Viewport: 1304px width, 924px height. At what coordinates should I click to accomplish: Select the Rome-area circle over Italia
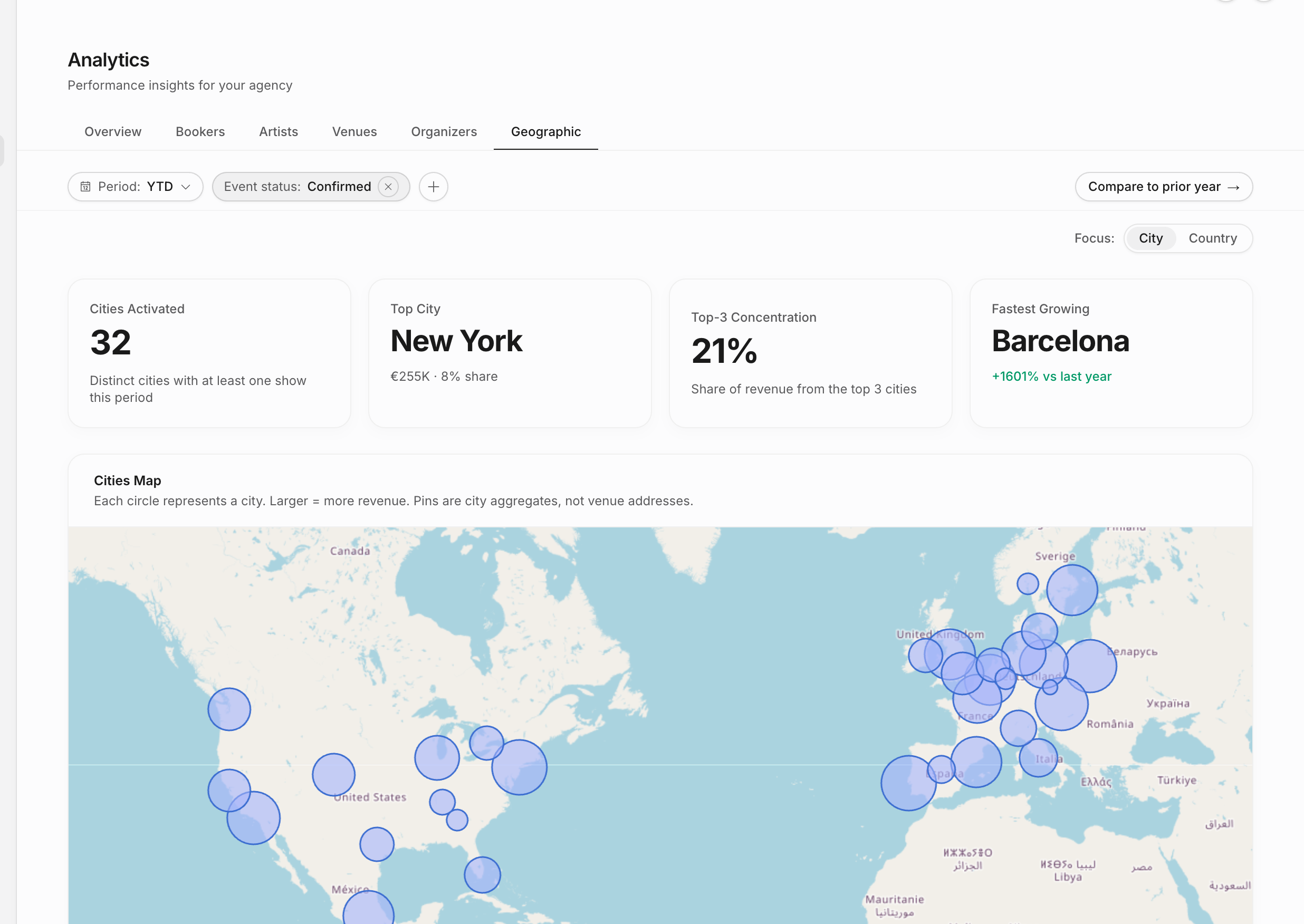click(x=1038, y=758)
